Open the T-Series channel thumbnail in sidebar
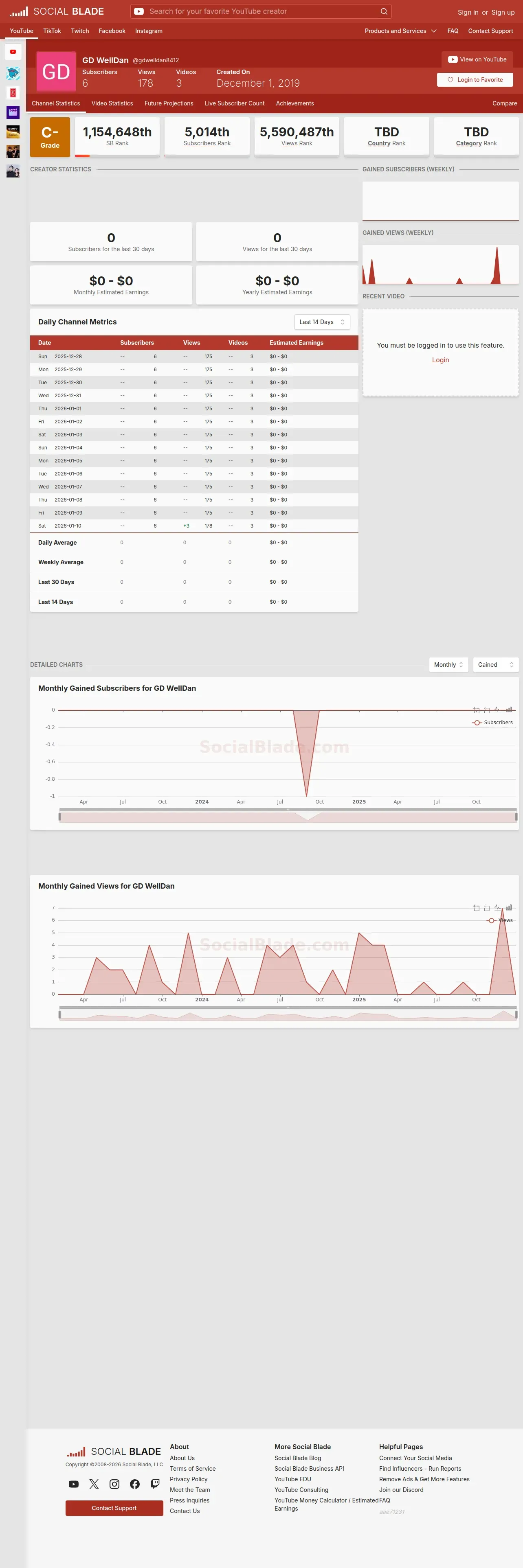The image size is (523, 1568). [13, 92]
